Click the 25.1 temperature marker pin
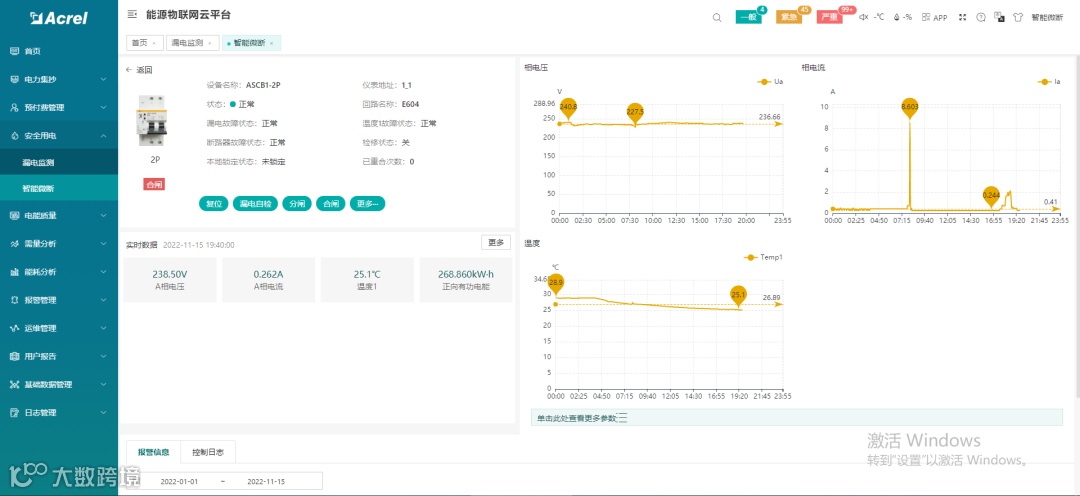Screen dimensions: 1080x496 [738, 297]
